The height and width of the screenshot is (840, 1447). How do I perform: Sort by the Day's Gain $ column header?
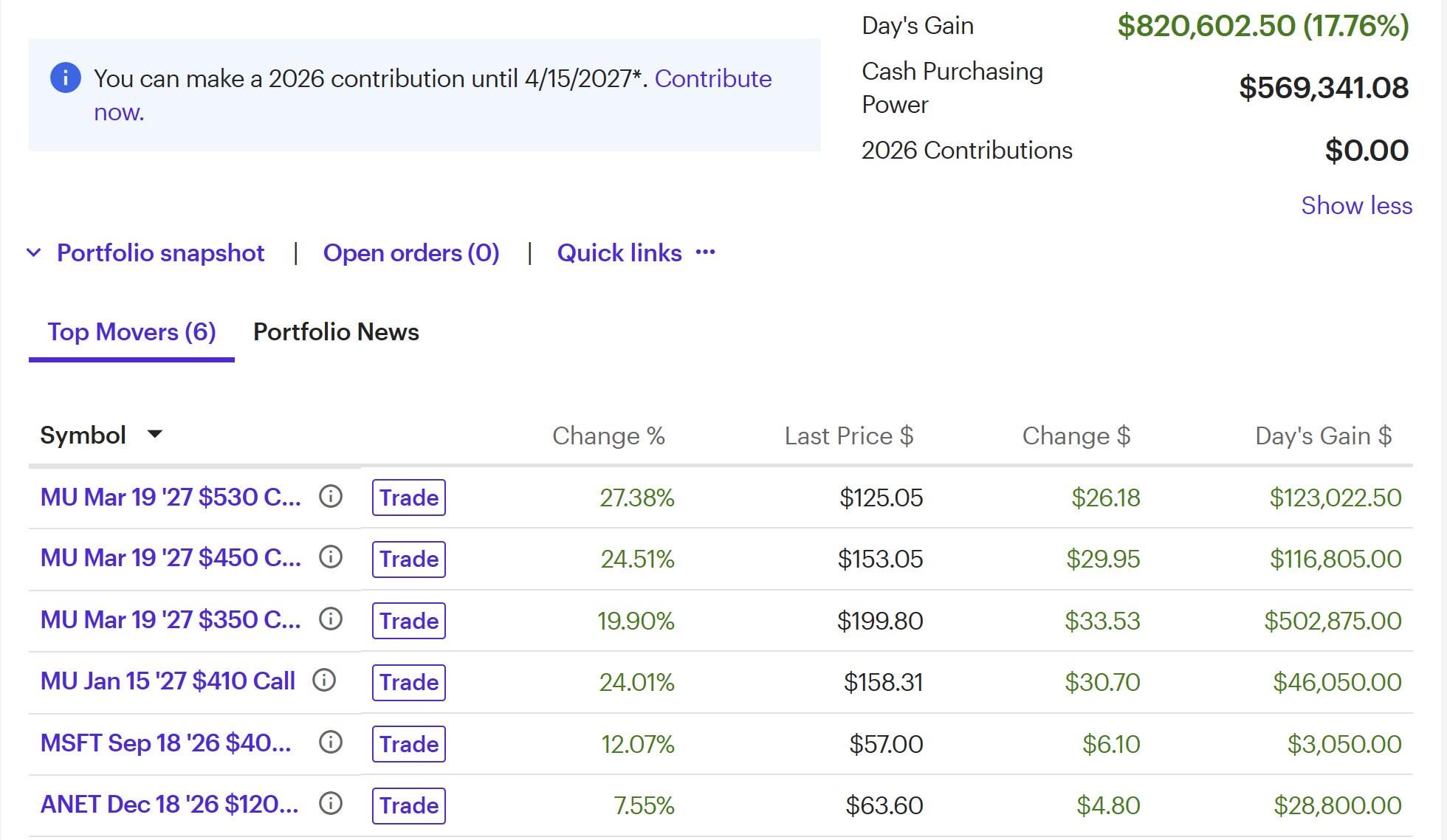click(1323, 436)
